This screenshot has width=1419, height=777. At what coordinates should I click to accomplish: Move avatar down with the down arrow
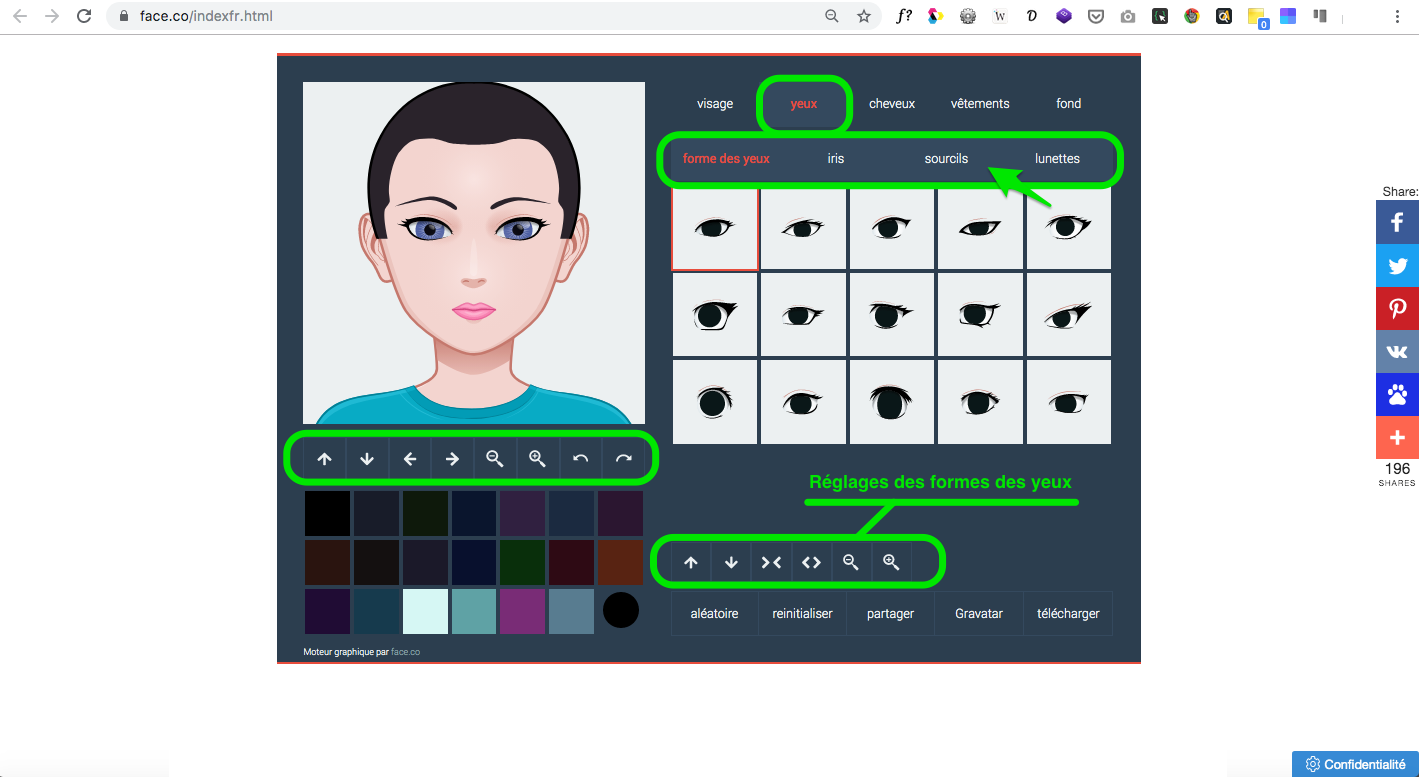[x=367, y=459]
